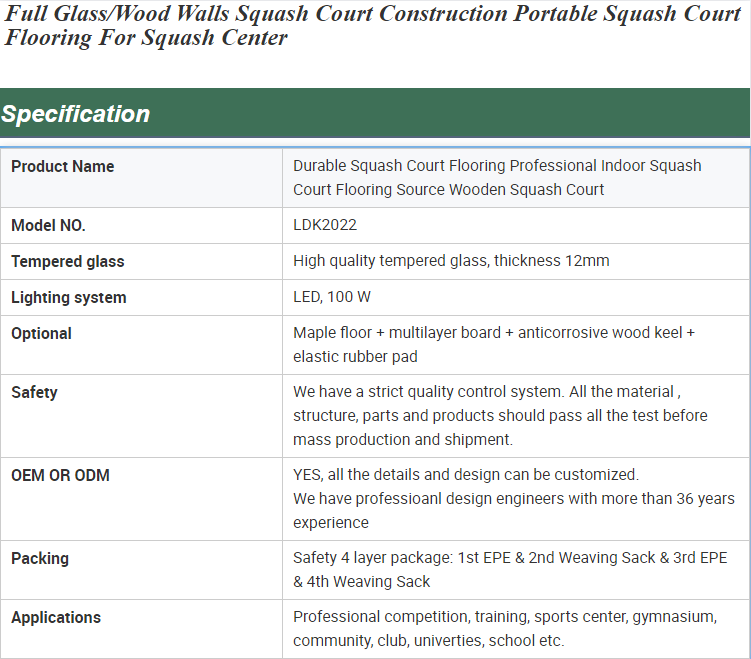
Task: Click the Safety 4 layer package text
Action: (510, 569)
